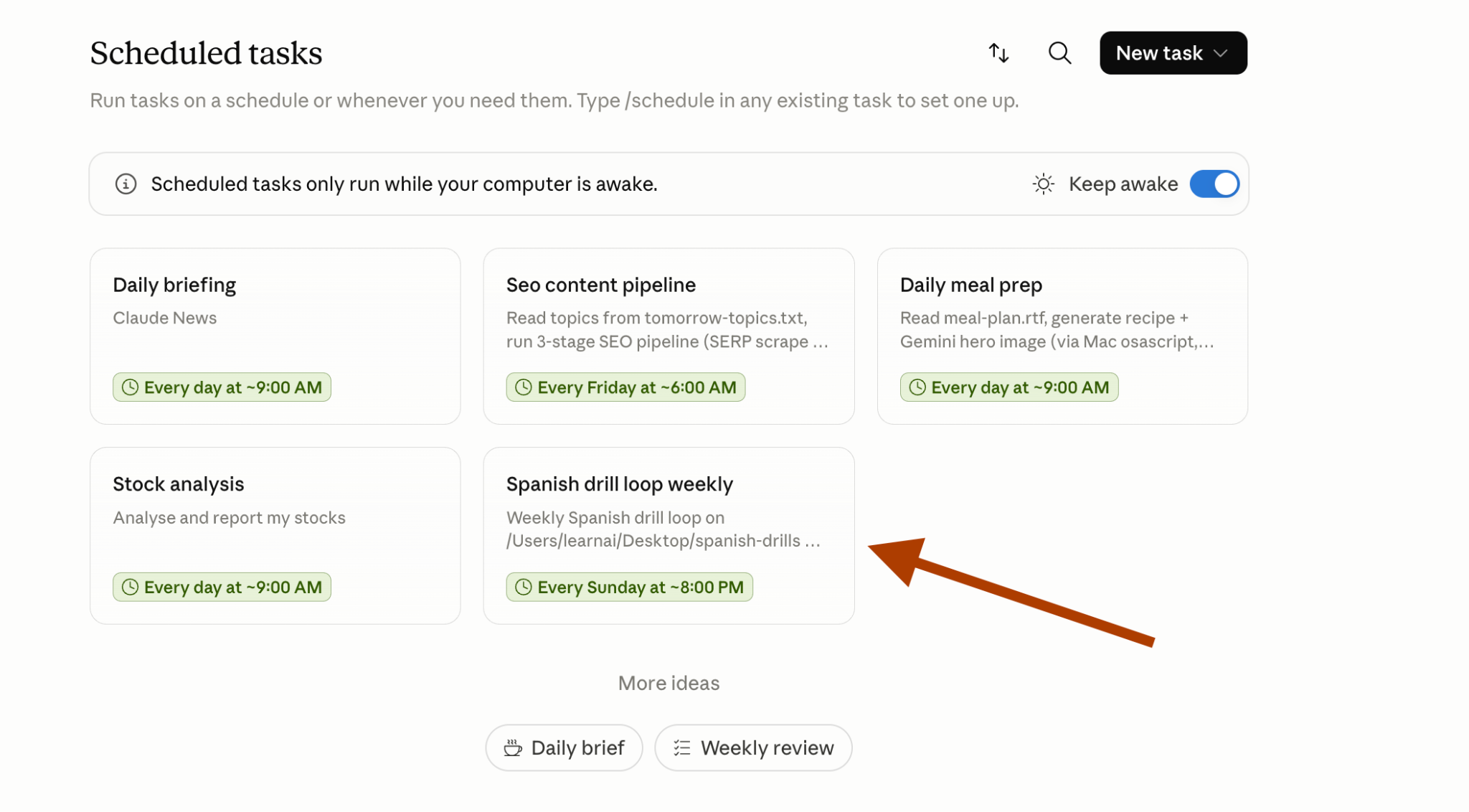Click the coffee cup icon on Daily brief

pos(513,748)
